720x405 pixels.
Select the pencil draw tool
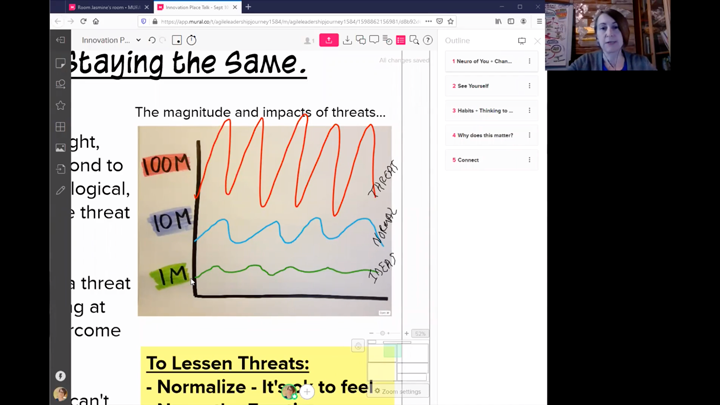(x=60, y=190)
